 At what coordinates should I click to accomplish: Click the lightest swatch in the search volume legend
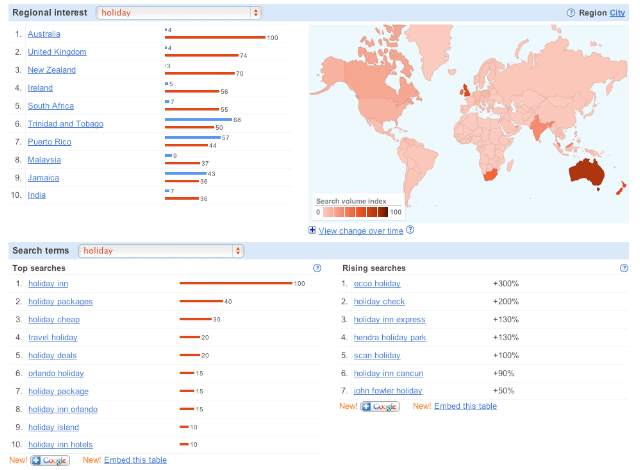328,212
